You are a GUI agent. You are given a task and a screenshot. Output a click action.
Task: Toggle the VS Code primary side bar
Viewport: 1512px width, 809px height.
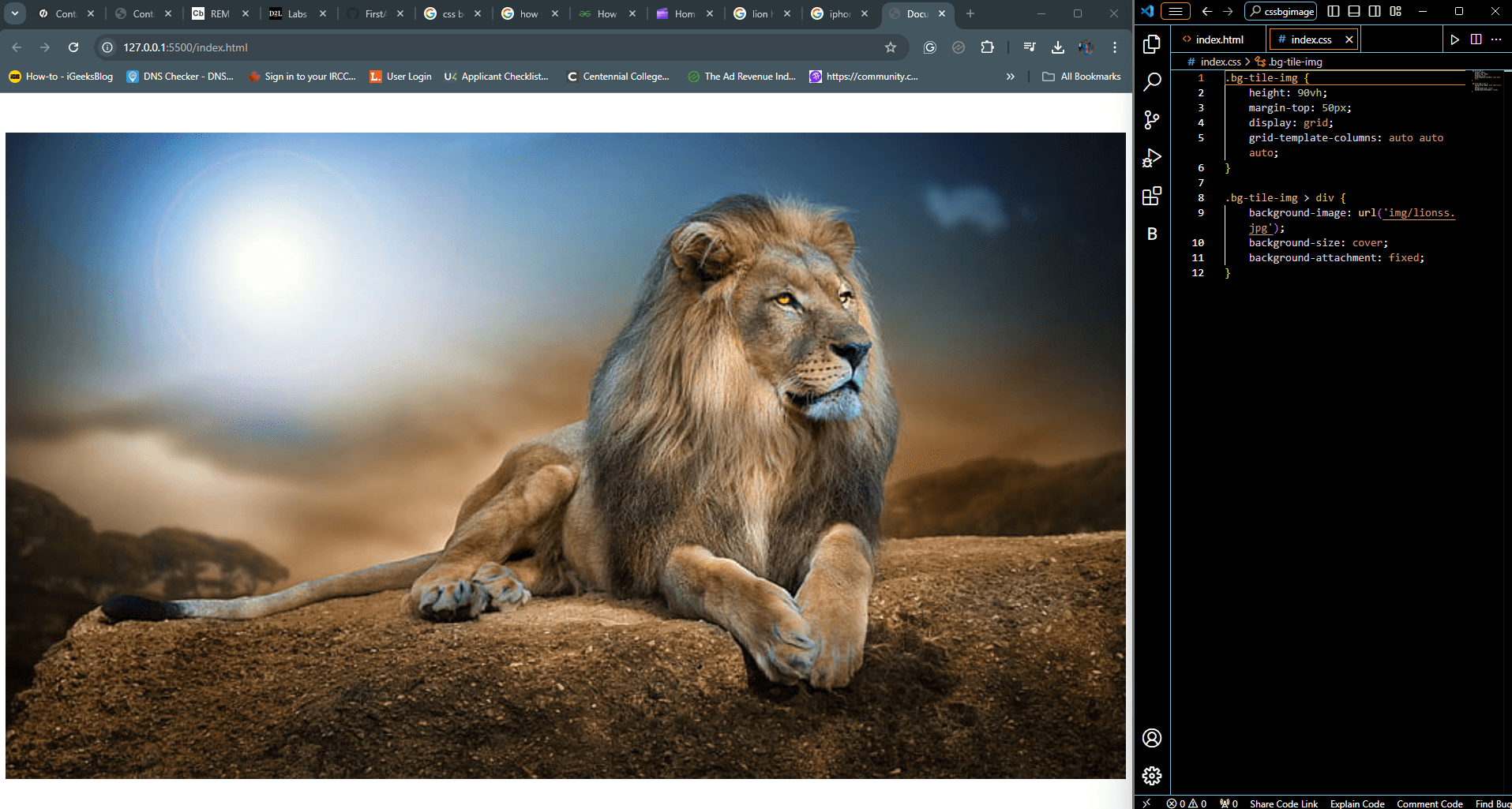point(1334,11)
